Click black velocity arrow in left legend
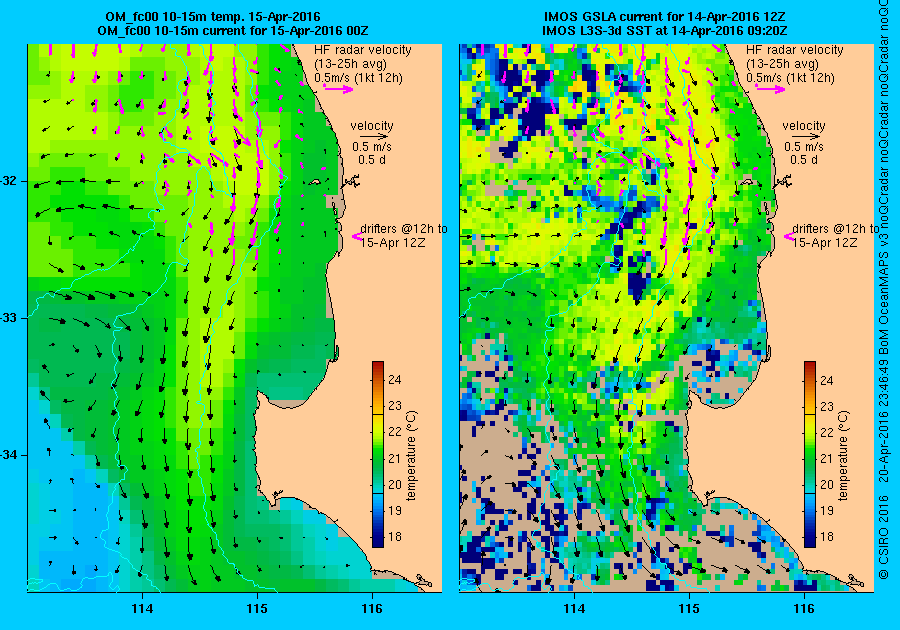This screenshot has height=630, width=900. click(x=375, y=137)
